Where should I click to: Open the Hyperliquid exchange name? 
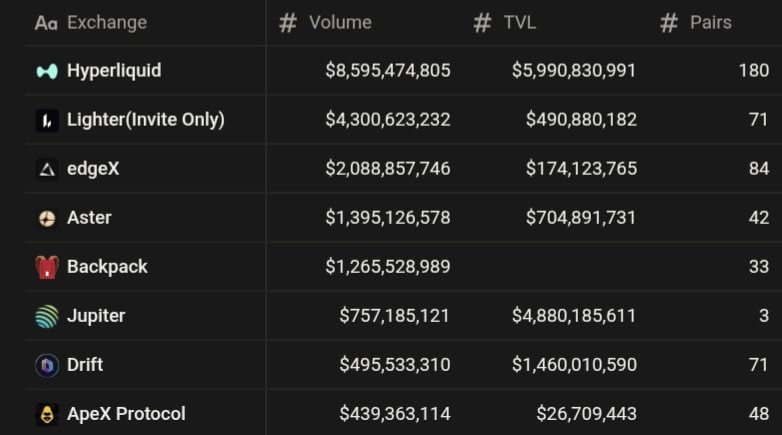click(x=114, y=71)
